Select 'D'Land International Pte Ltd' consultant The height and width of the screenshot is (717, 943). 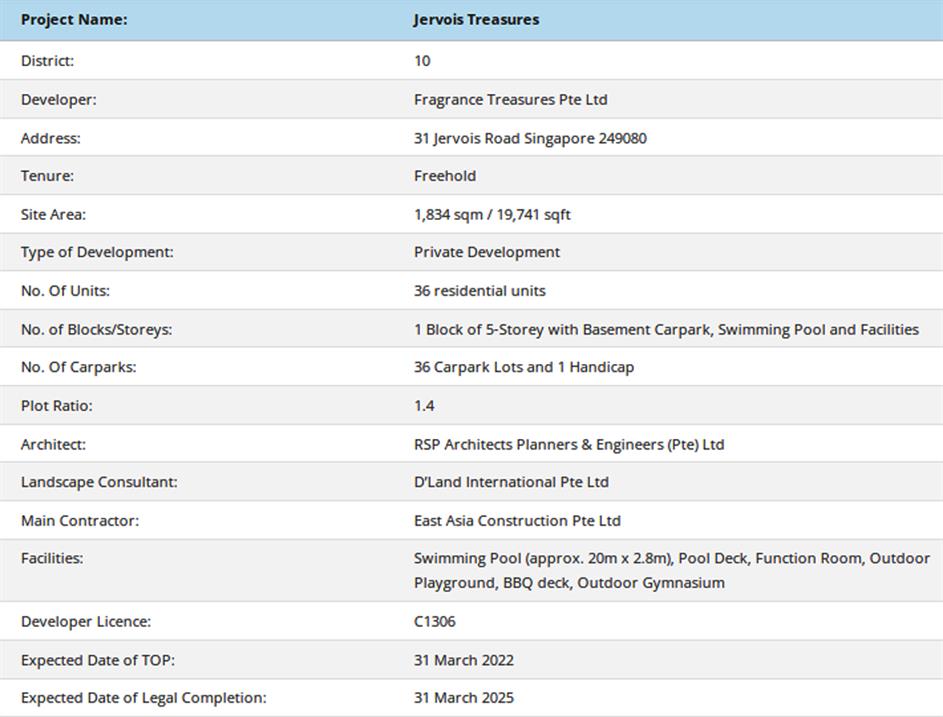pyautogui.click(x=511, y=482)
